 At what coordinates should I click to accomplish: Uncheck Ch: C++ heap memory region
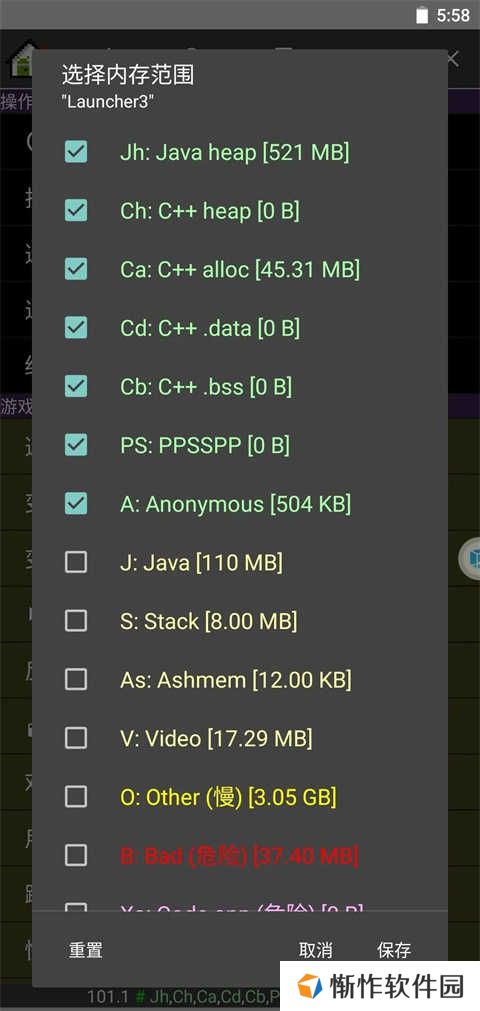pyautogui.click(x=76, y=211)
